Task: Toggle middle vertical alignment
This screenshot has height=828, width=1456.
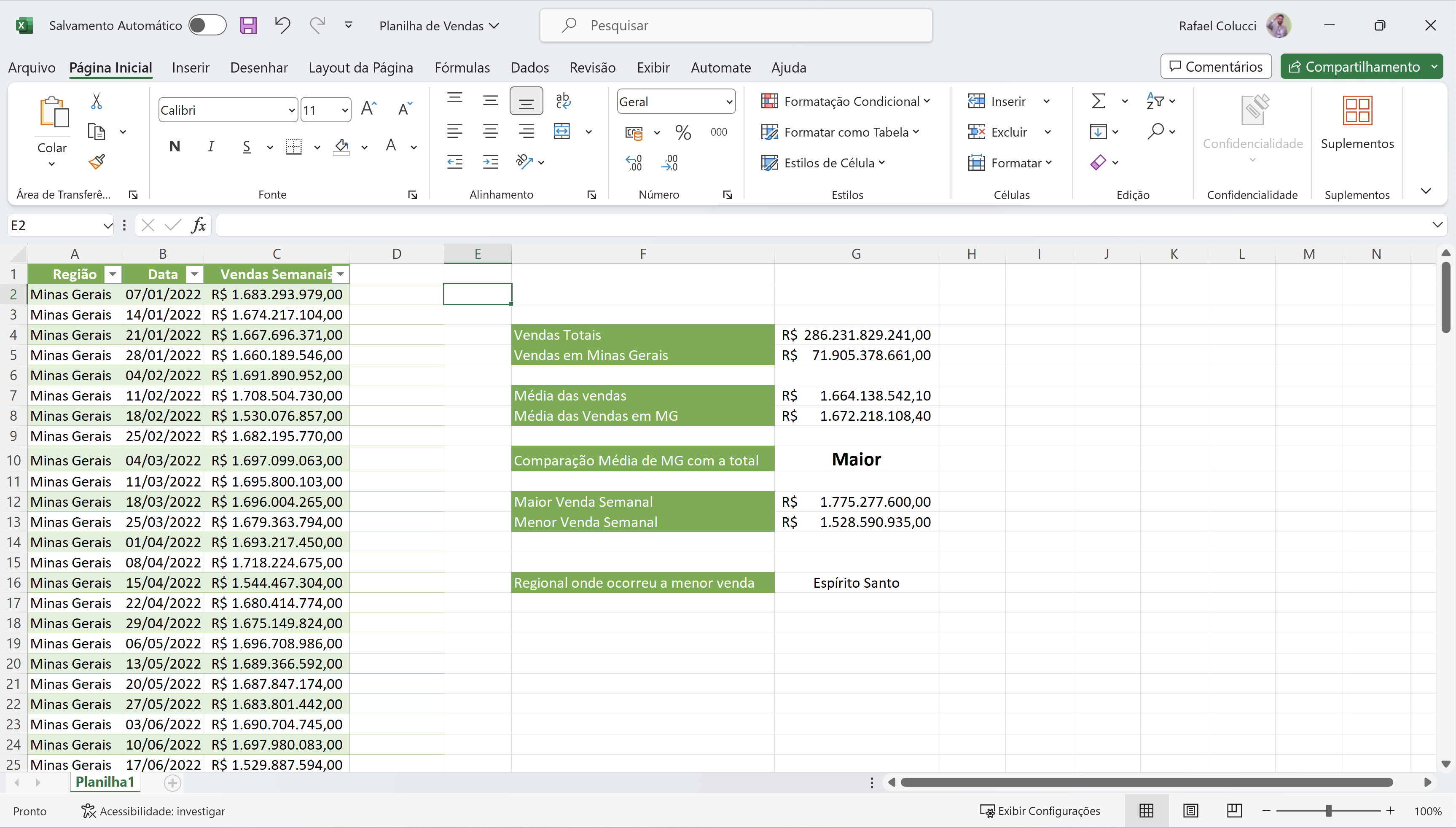Action: click(490, 101)
